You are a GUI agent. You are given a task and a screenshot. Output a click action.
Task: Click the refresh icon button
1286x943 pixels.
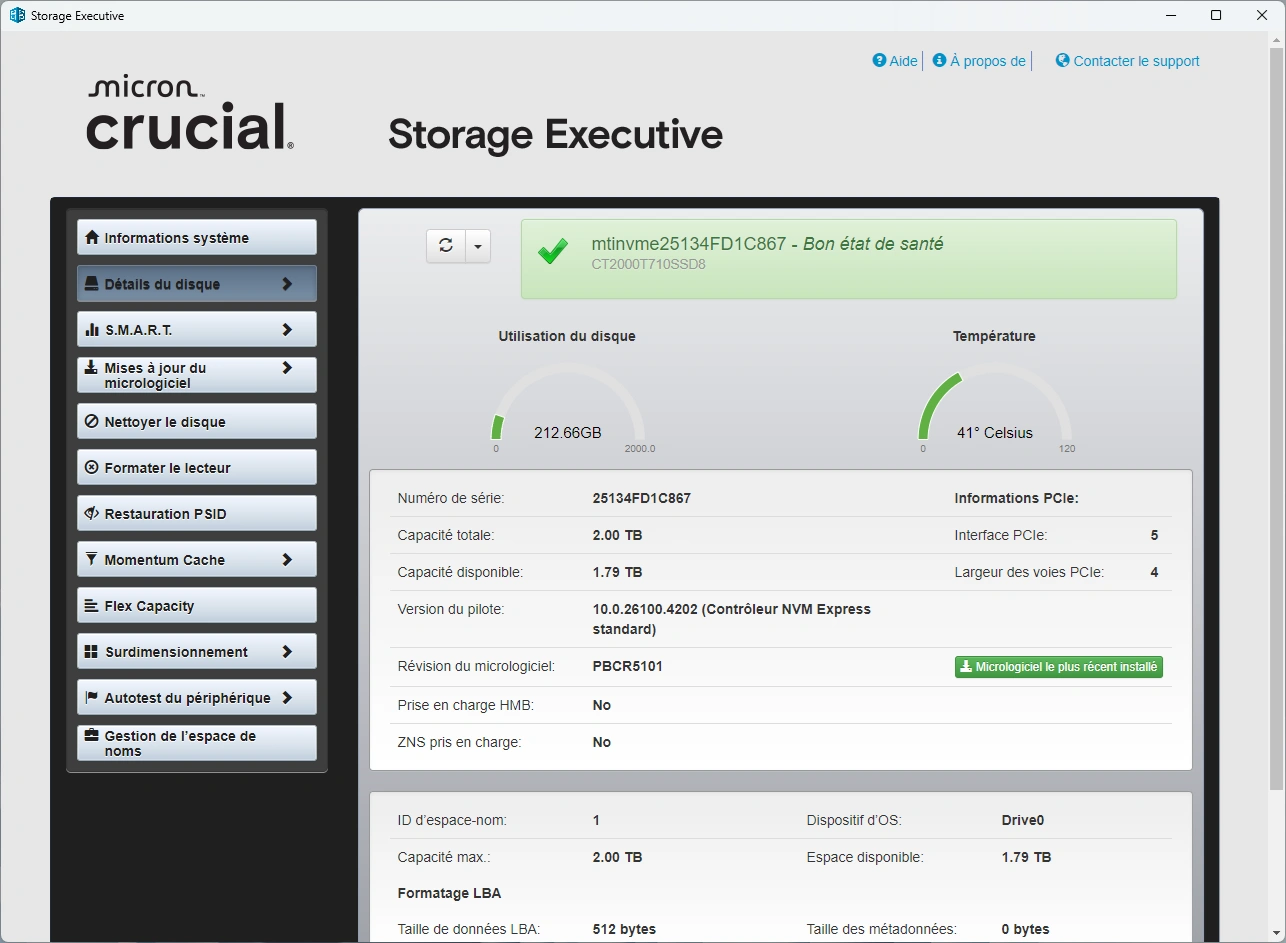pos(446,245)
